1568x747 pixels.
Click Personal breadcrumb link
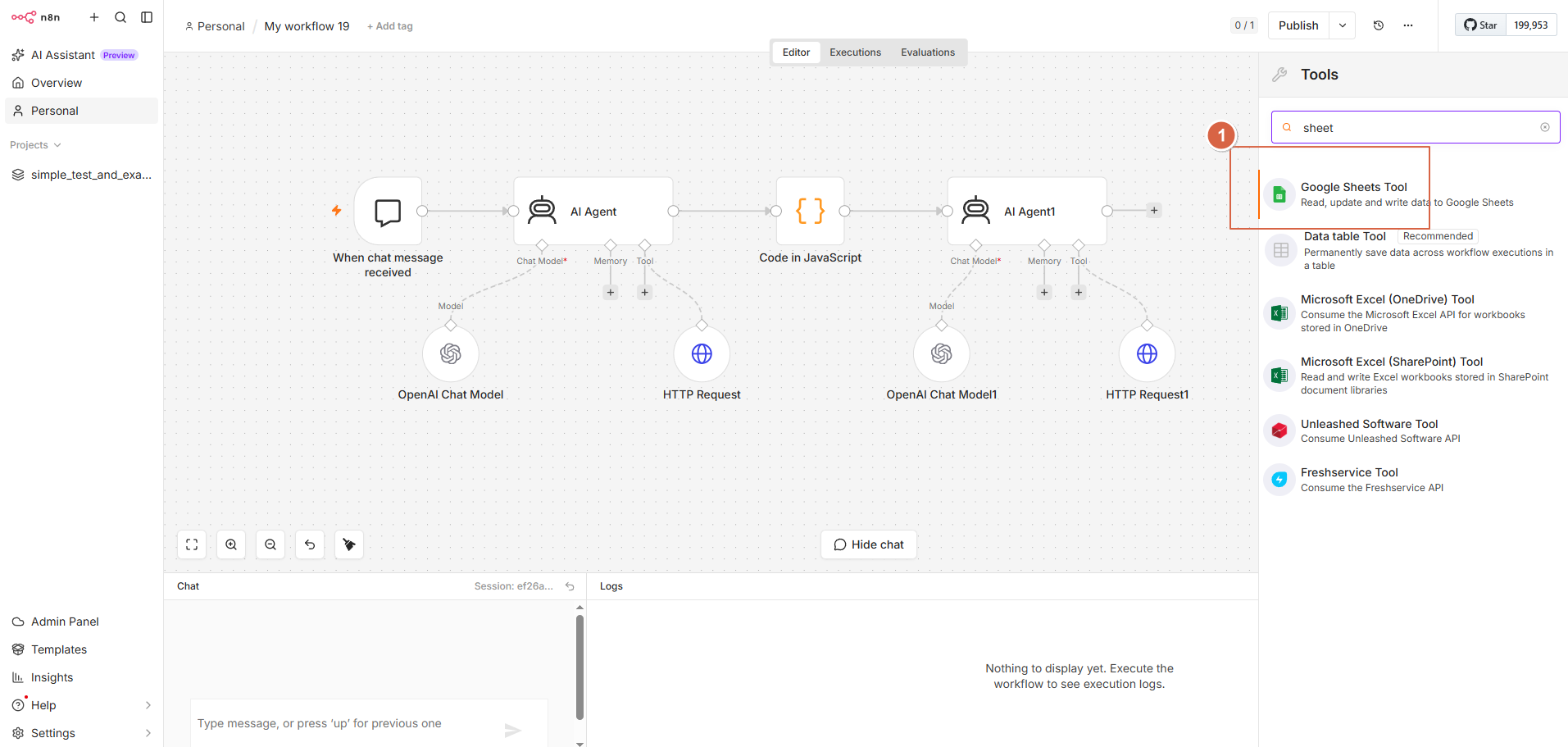215,26
